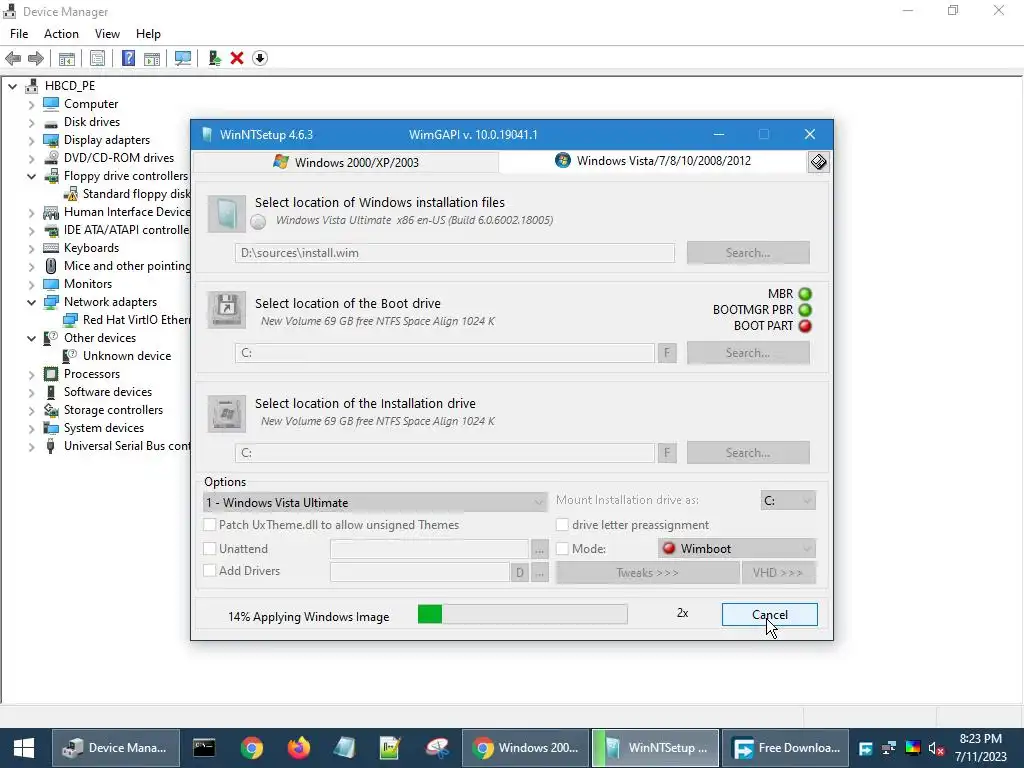Collapse the HBCD_PE root node
This screenshot has height=768, width=1024.
[12, 86]
